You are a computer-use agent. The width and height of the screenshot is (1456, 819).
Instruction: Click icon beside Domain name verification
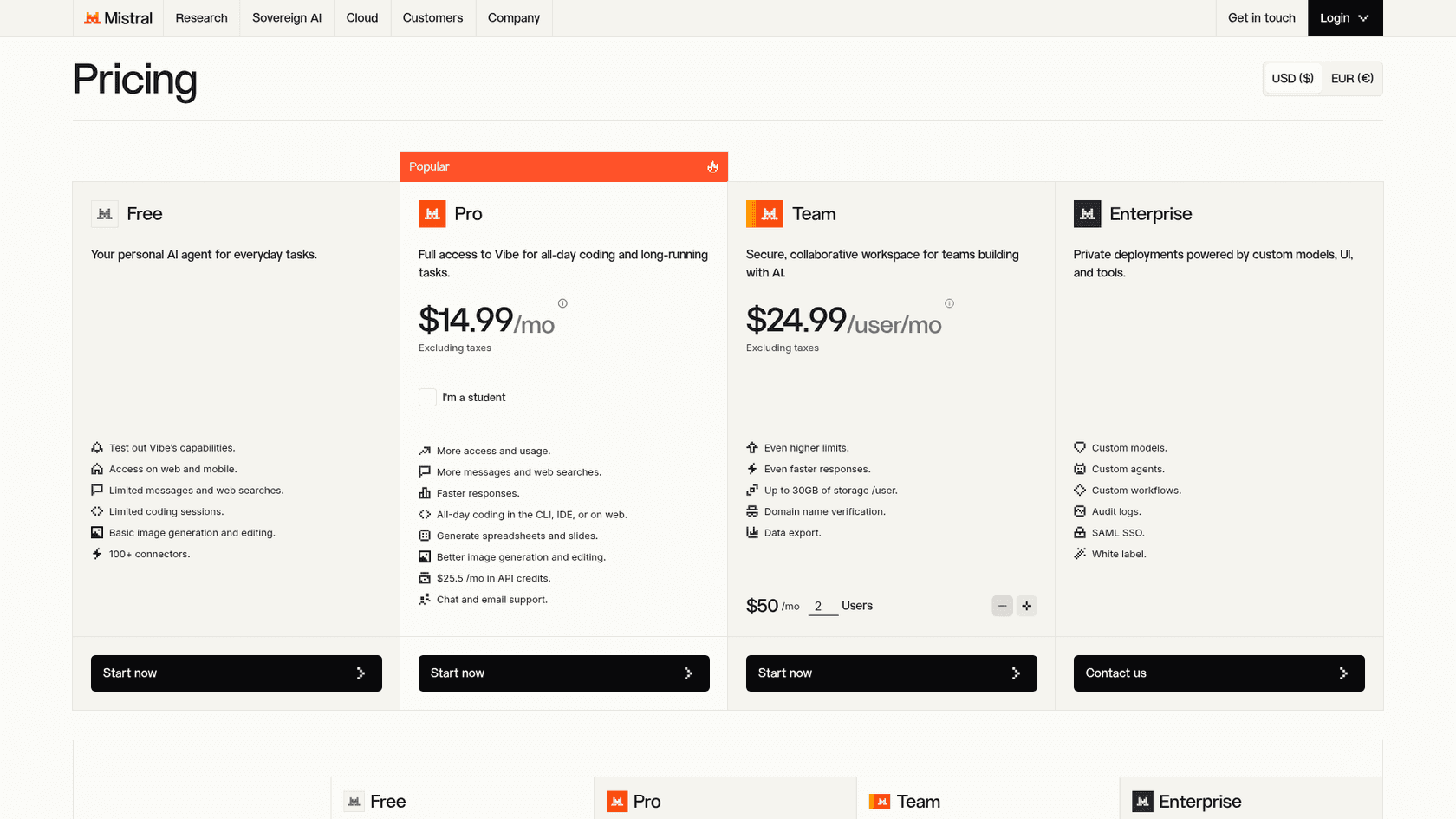752,511
